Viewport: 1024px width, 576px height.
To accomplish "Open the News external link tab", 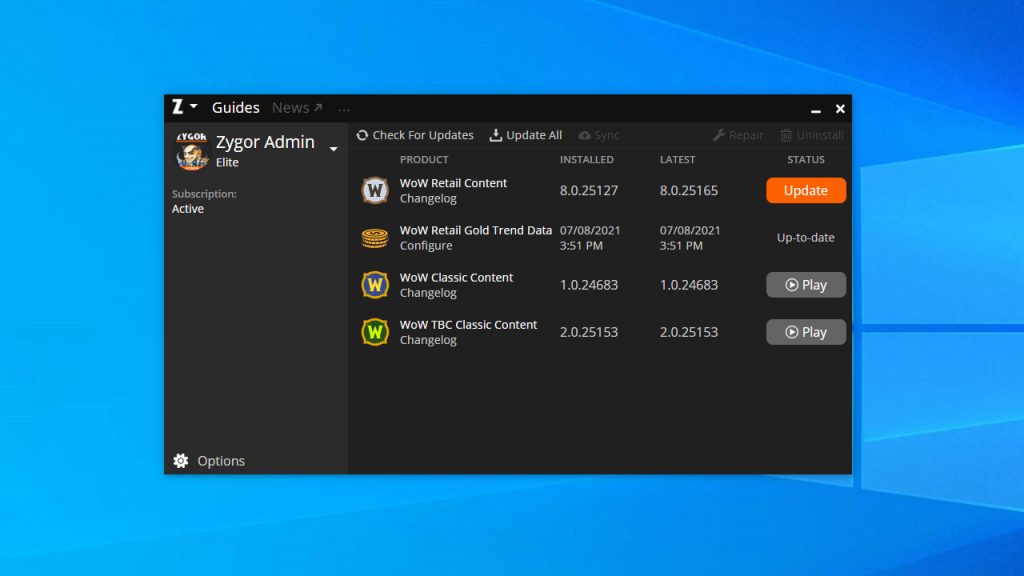I will pos(297,108).
